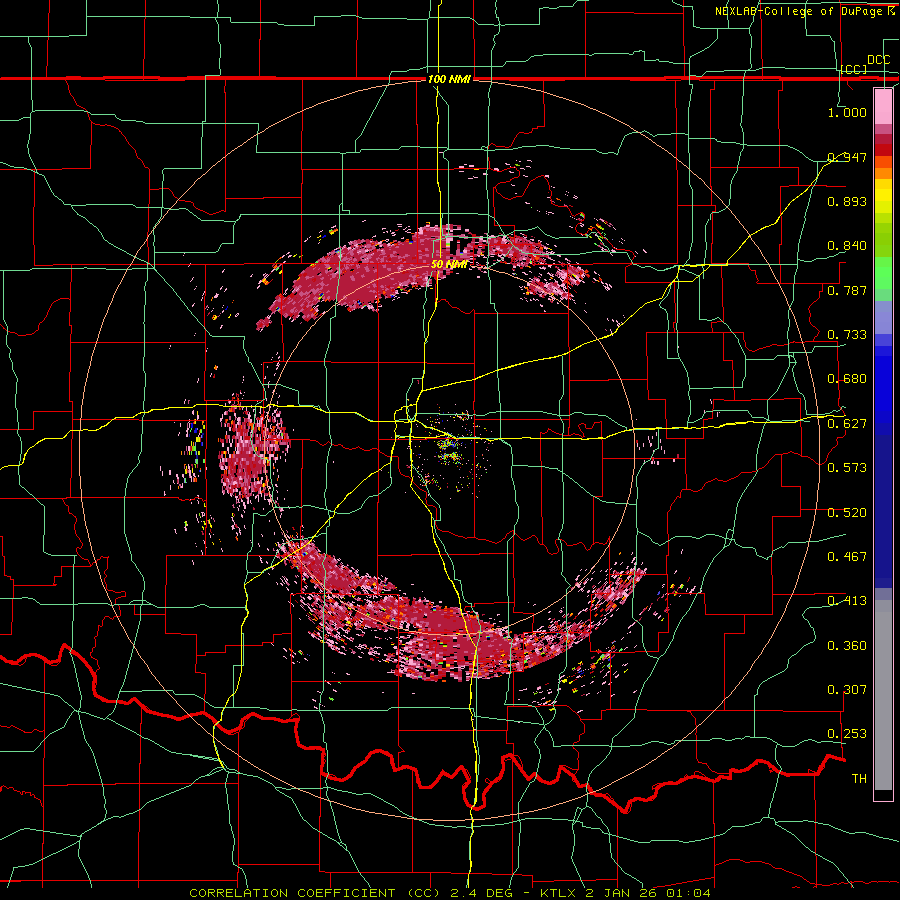Click the 0.467 scale value
The width and height of the screenshot is (900, 900).
[847, 557]
